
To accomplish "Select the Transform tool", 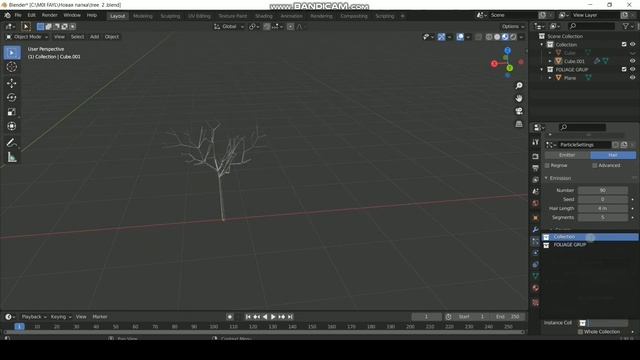I will click(x=12, y=126).
